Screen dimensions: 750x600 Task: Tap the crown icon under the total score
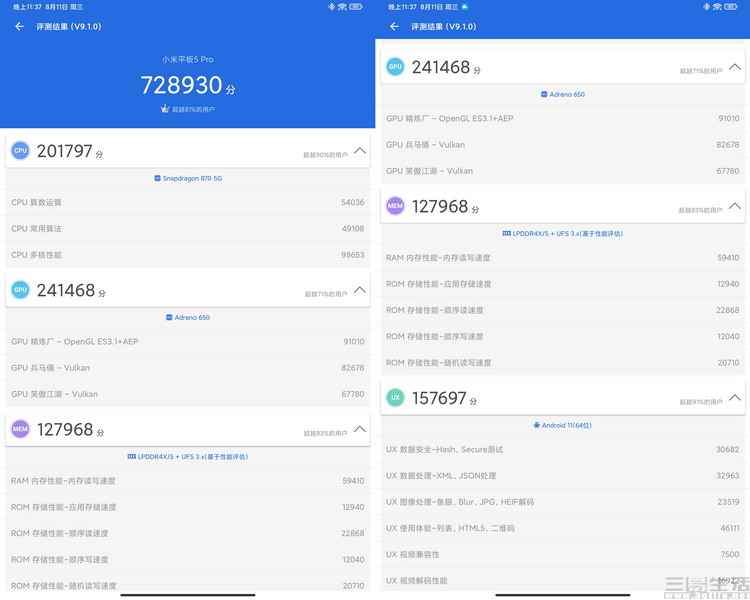click(x=165, y=109)
